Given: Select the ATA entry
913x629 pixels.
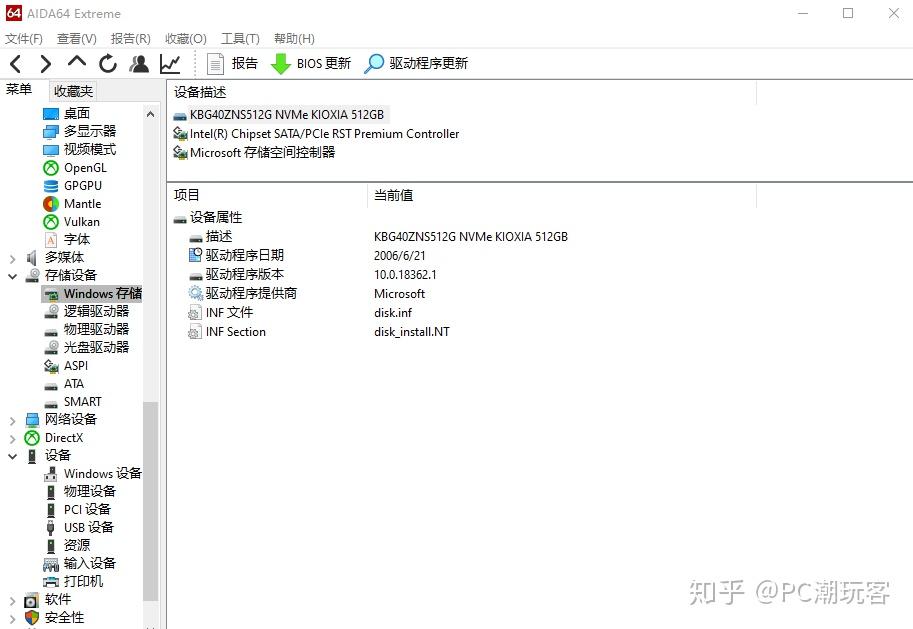Looking at the screenshot, I should click(x=73, y=383).
